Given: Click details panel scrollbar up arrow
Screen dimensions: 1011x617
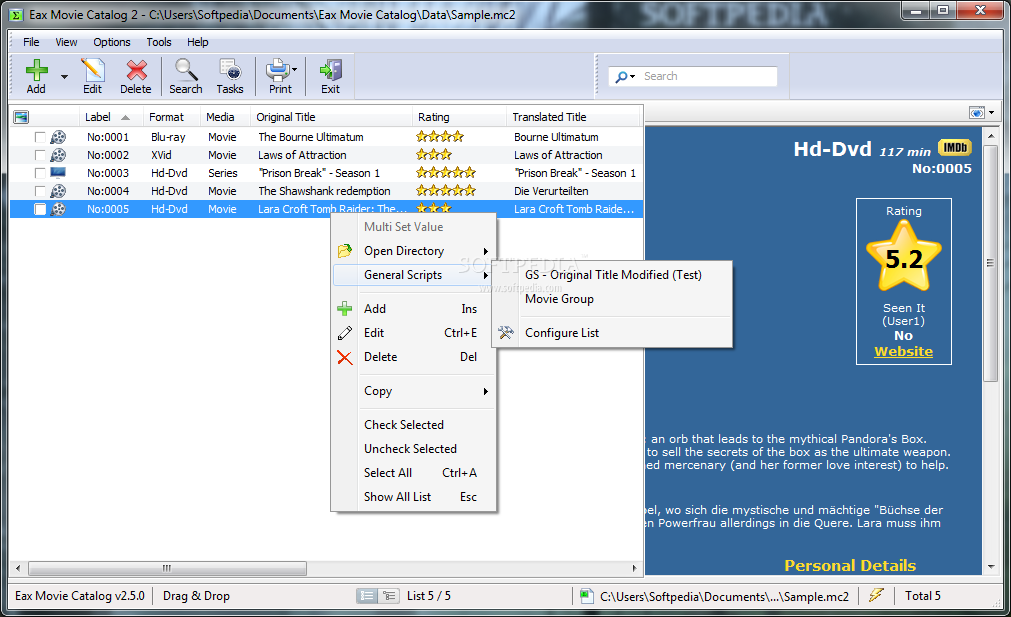Looking at the screenshot, I should point(991,136).
